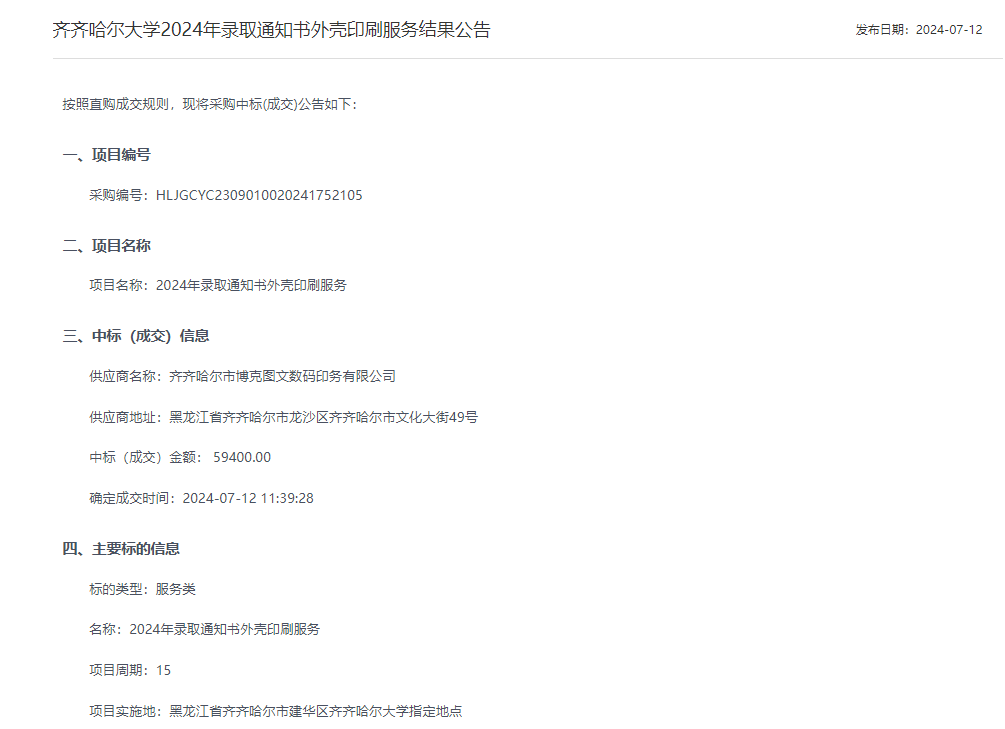Click the 采购编号 label
Screen dimensions: 1005x729
click(119, 195)
